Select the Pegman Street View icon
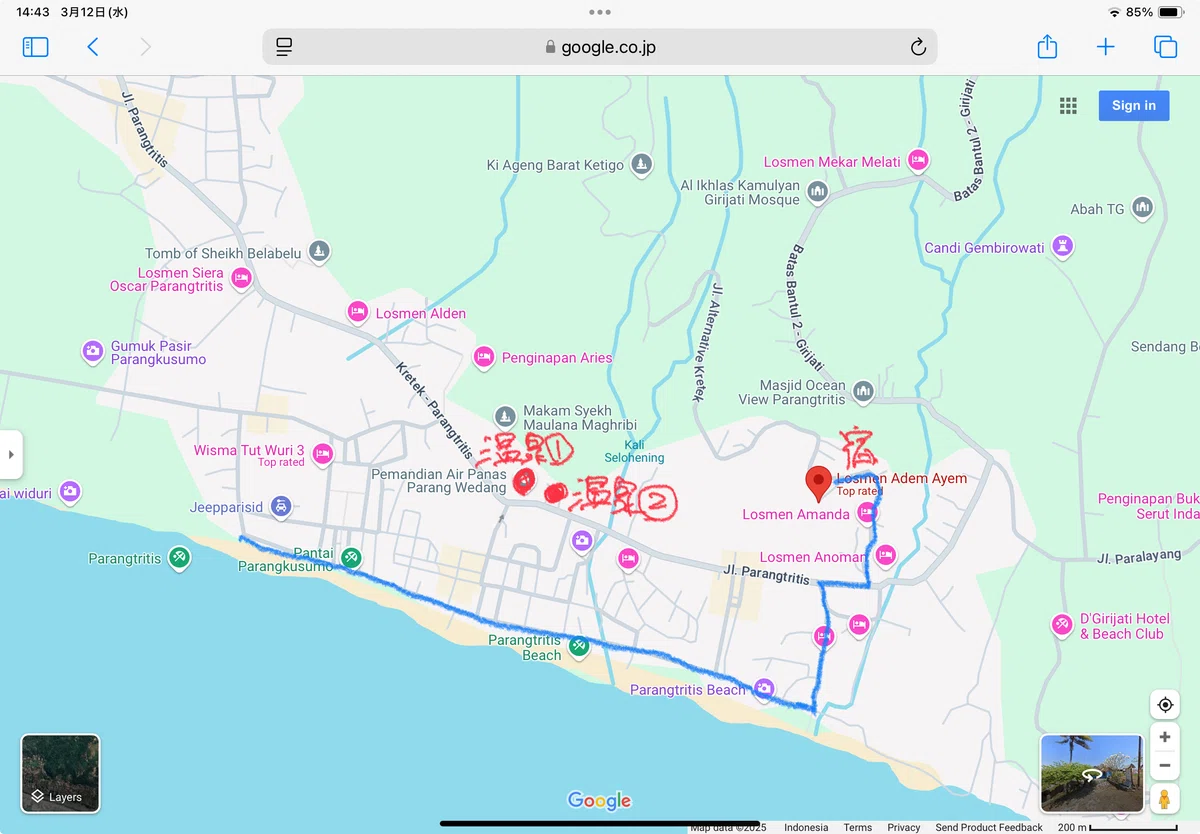The height and width of the screenshot is (834, 1200). click(x=1164, y=800)
